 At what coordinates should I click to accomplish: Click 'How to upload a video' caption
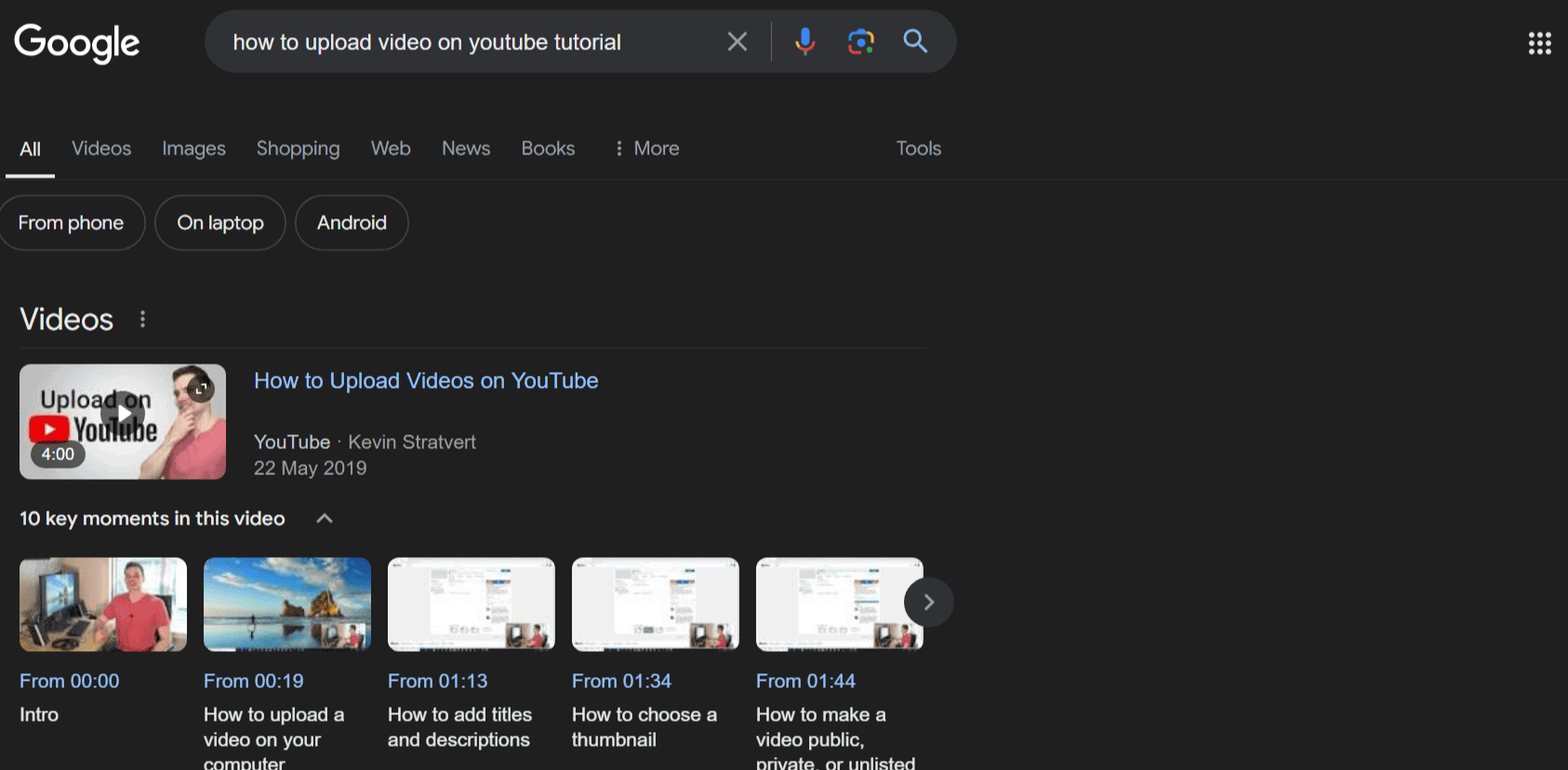tap(274, 738)
